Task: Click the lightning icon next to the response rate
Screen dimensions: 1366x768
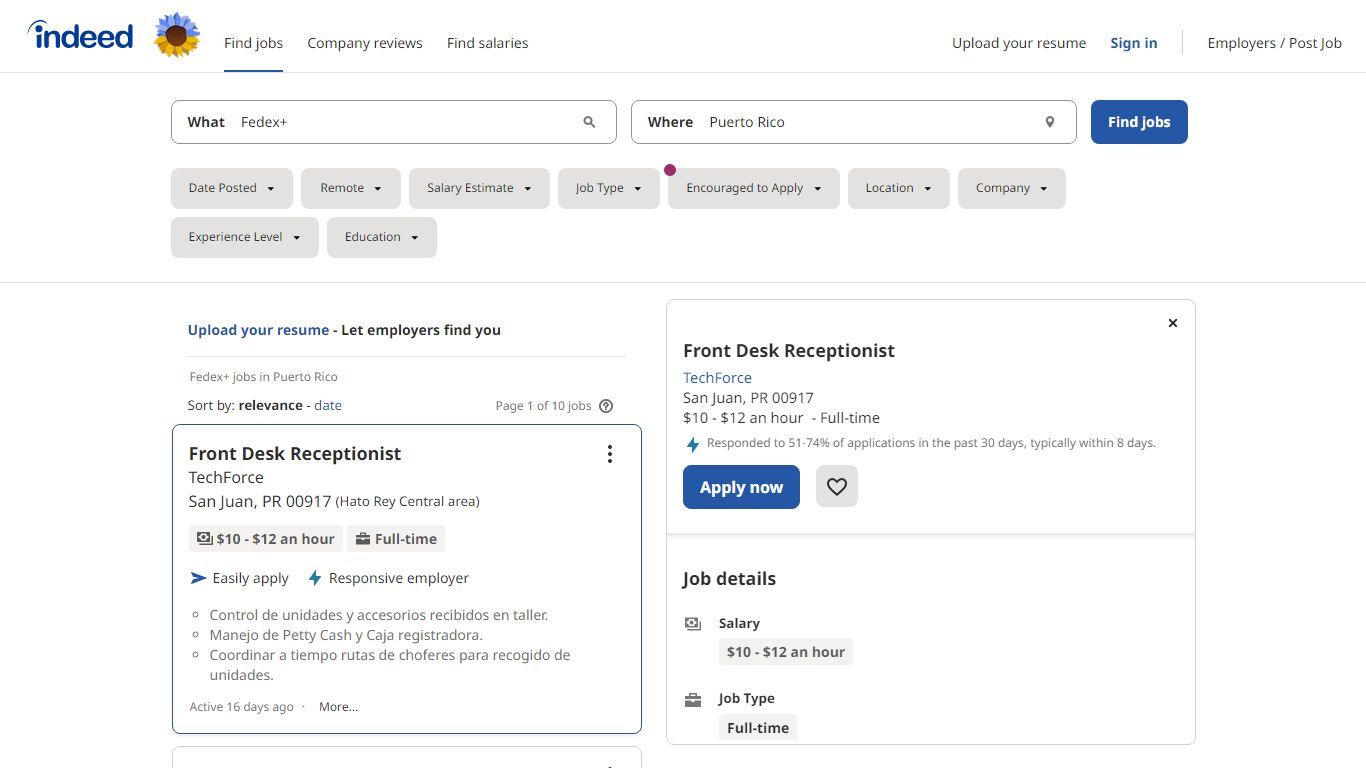Action: 692,445
